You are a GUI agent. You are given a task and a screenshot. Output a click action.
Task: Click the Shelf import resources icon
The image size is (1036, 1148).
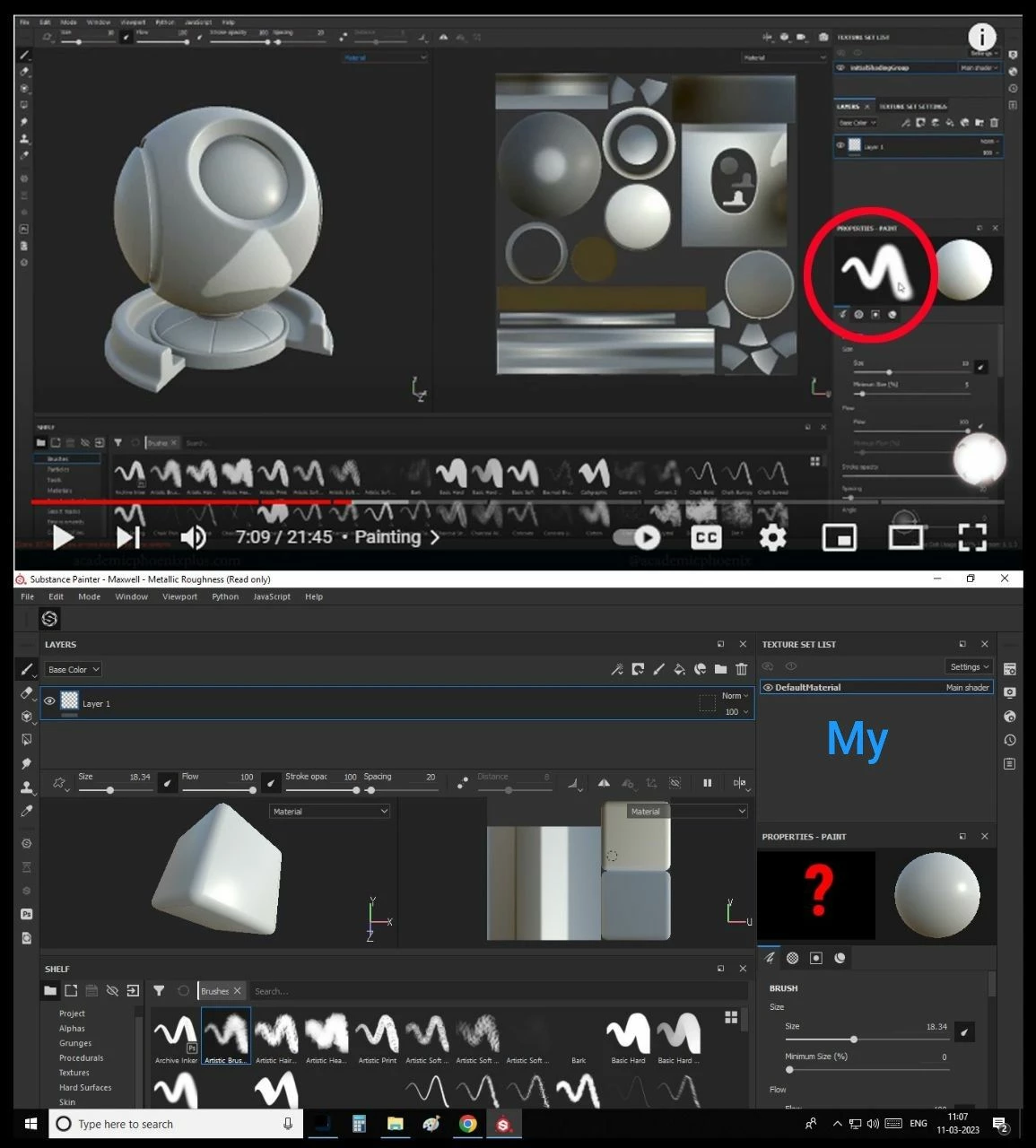coord(133,991)
